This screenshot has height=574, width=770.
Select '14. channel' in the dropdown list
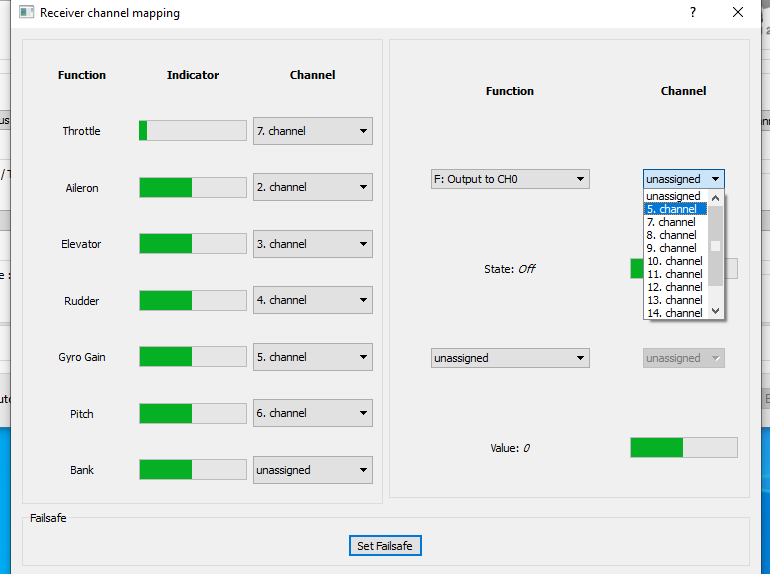click(676, 313)
